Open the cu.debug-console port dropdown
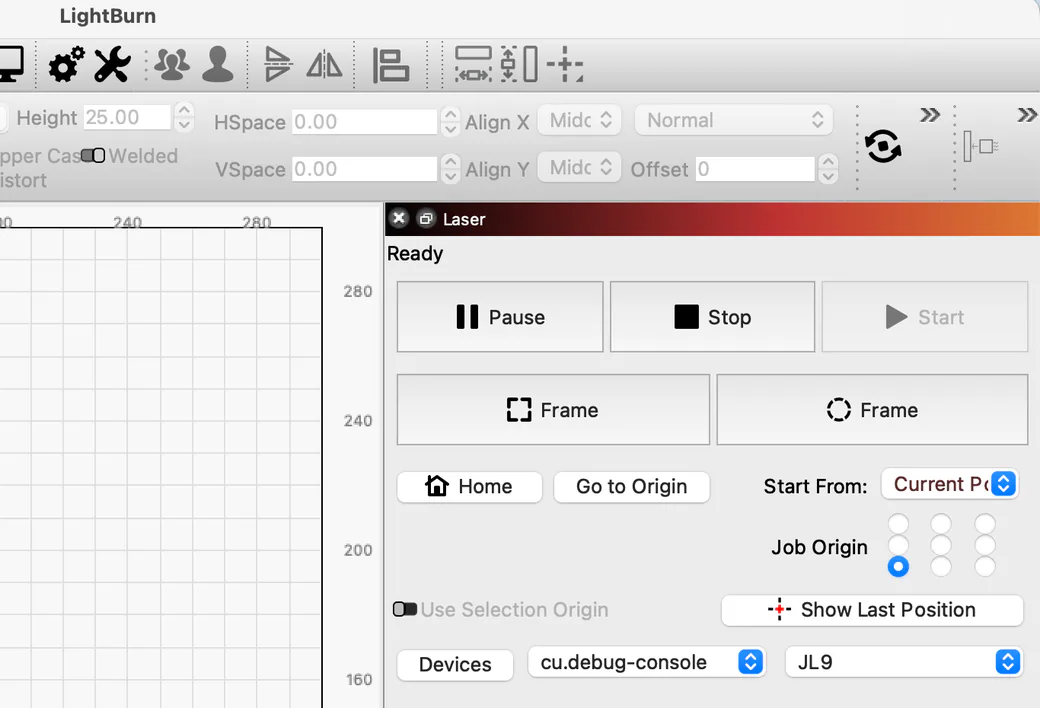The height and width of the screenshot is (708, 1040). pyautogui.click(x=647, y=662)
